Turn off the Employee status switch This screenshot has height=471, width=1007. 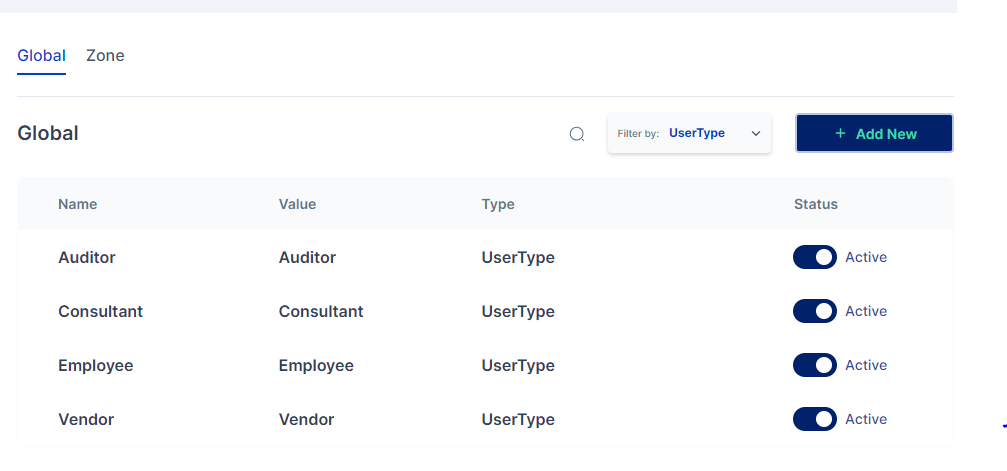pos(814,365)
